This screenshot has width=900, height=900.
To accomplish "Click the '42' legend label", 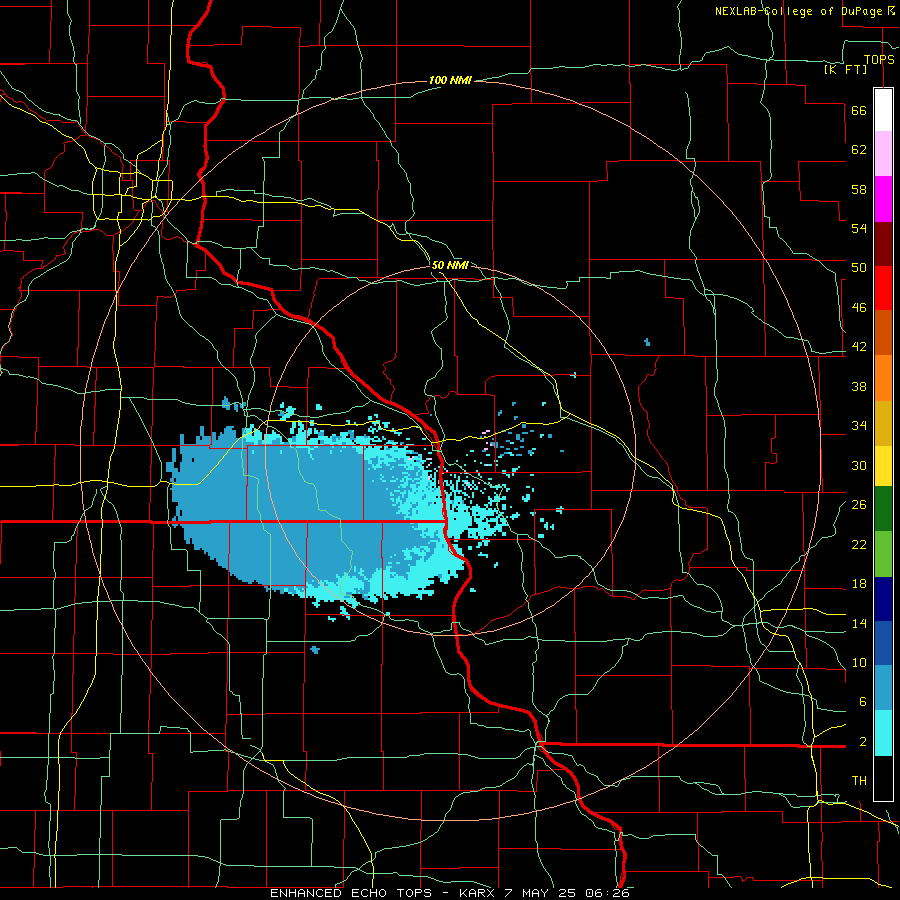I will (859, 347).
